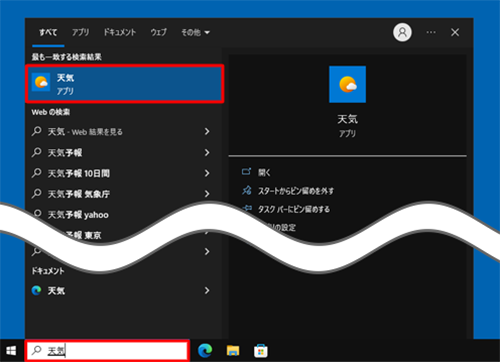Expand the chevron next to 天気予報
The width and height of the screenshot is (500, 362).
[207, 153]
